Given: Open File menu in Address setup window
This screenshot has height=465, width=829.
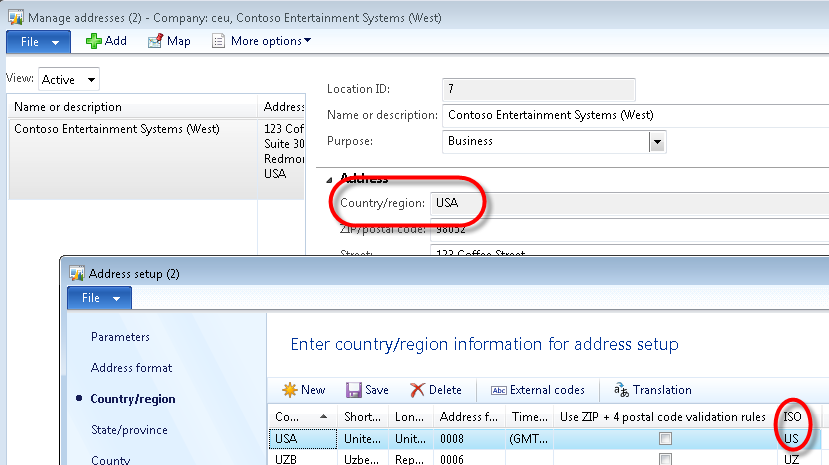Looking at the screenshot, I should pos(99,298).
